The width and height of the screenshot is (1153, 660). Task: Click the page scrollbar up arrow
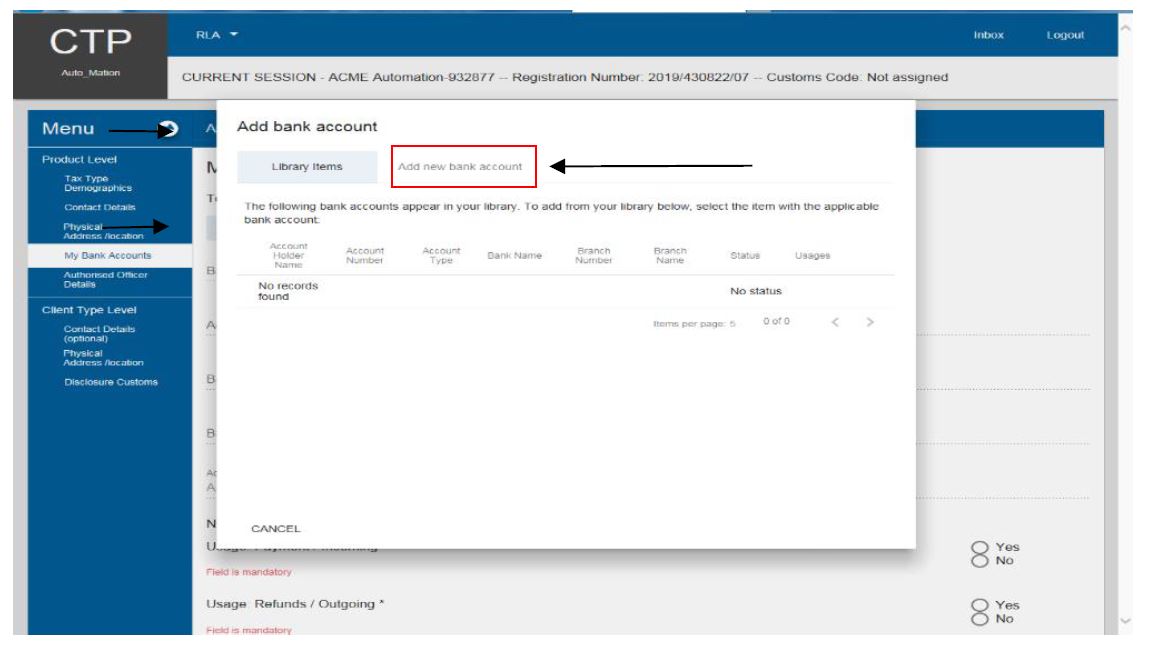pos(1125,28)
